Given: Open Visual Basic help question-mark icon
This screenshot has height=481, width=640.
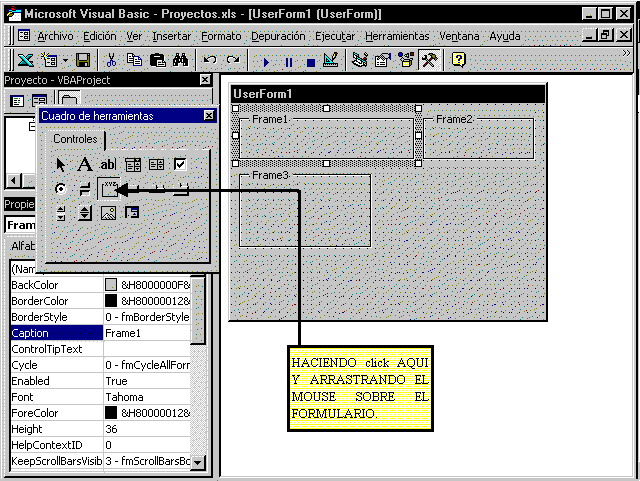Looking at the screenshot, I should [x=458, y=60].
